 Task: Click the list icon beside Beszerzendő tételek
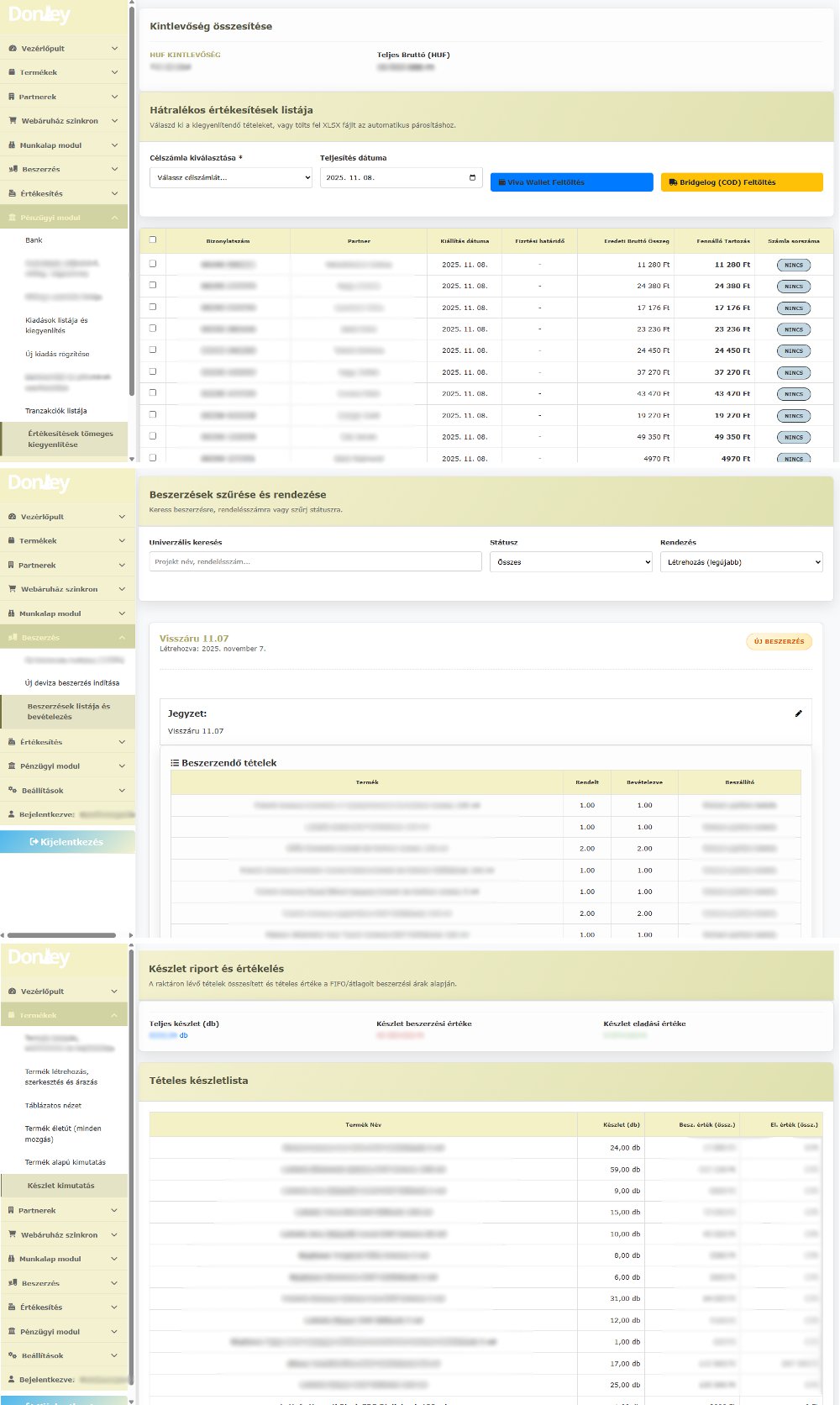point(175,763)
